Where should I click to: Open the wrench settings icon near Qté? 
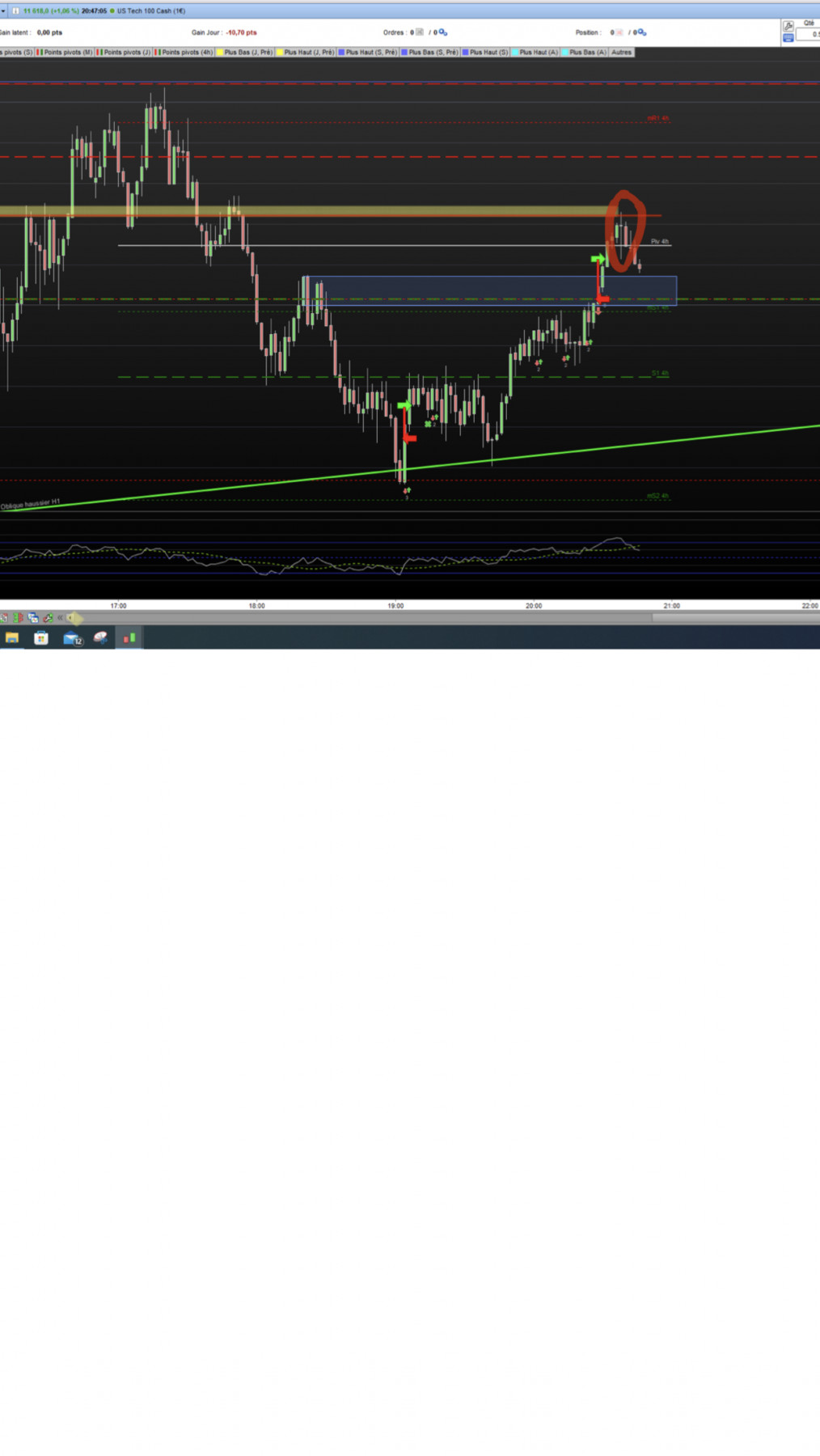coord(788,27)
